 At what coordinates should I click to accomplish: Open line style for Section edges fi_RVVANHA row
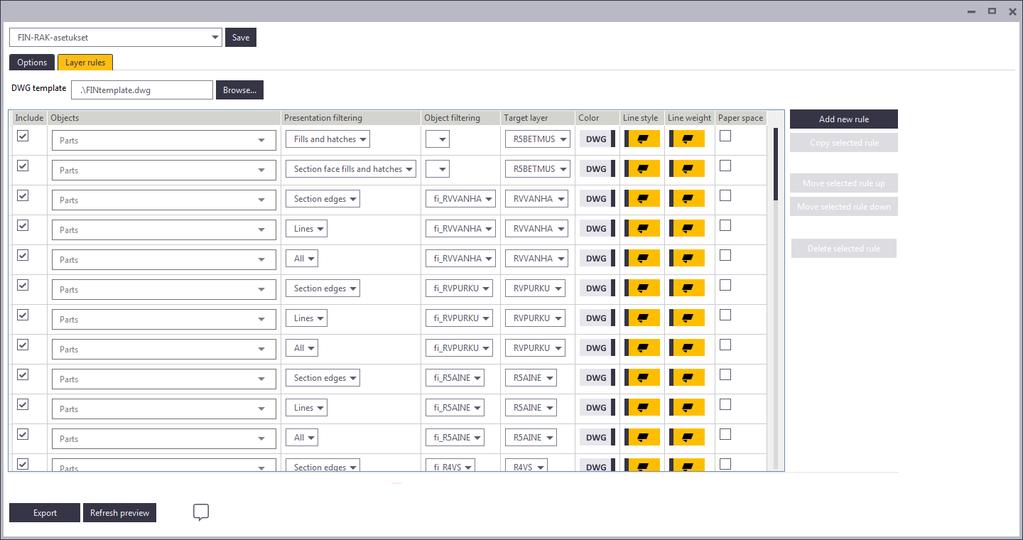pos(642,199)
